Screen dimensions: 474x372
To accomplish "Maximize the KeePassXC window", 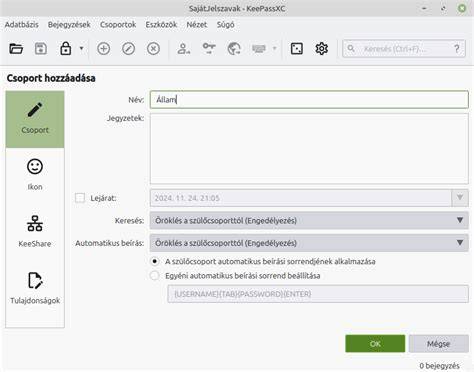I will 443,8.
